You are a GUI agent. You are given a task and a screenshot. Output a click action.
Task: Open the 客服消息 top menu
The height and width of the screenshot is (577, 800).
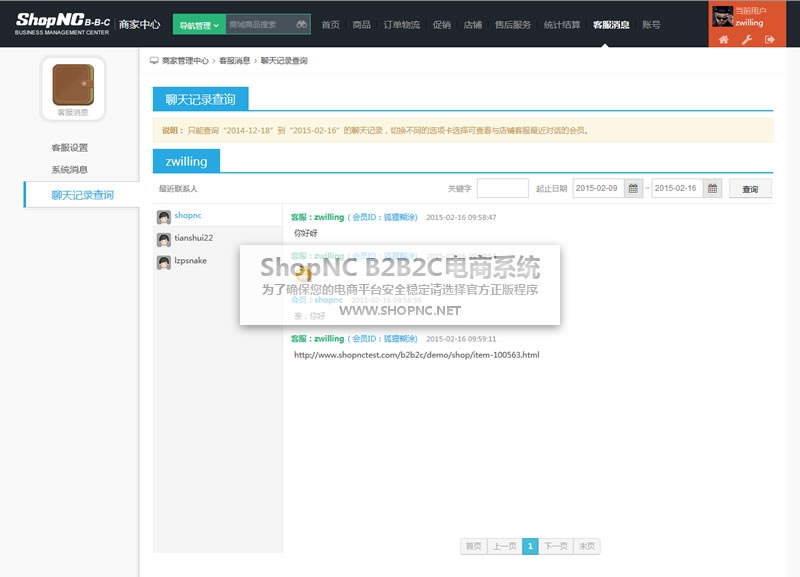611,24
